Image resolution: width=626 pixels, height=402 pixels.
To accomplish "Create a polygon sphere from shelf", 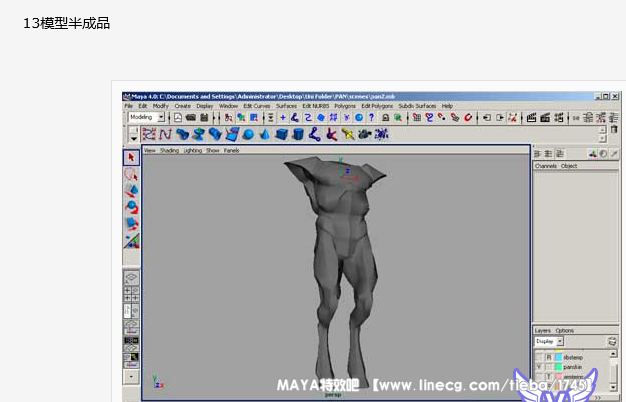I will (x=249, y=134).
